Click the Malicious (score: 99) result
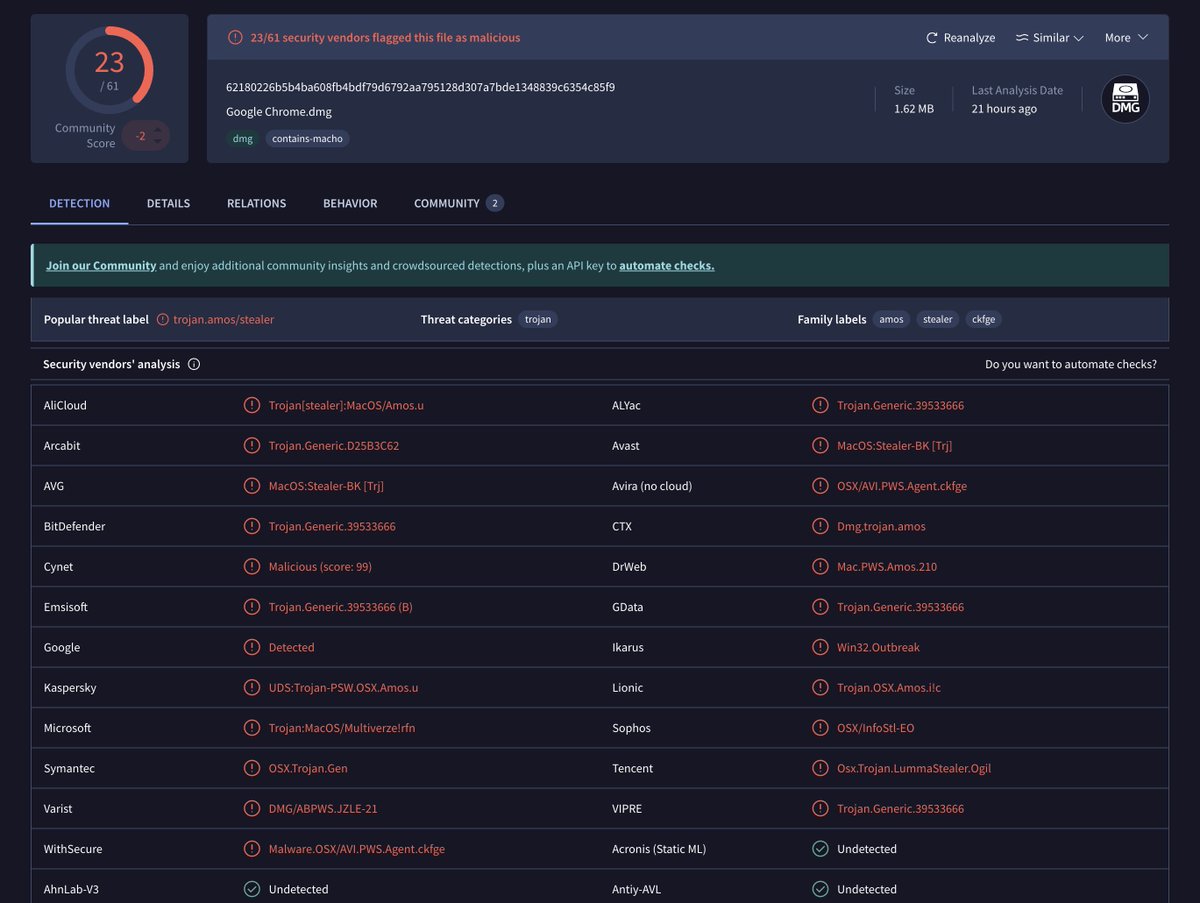1200x903 pixels. click(320, 567)
